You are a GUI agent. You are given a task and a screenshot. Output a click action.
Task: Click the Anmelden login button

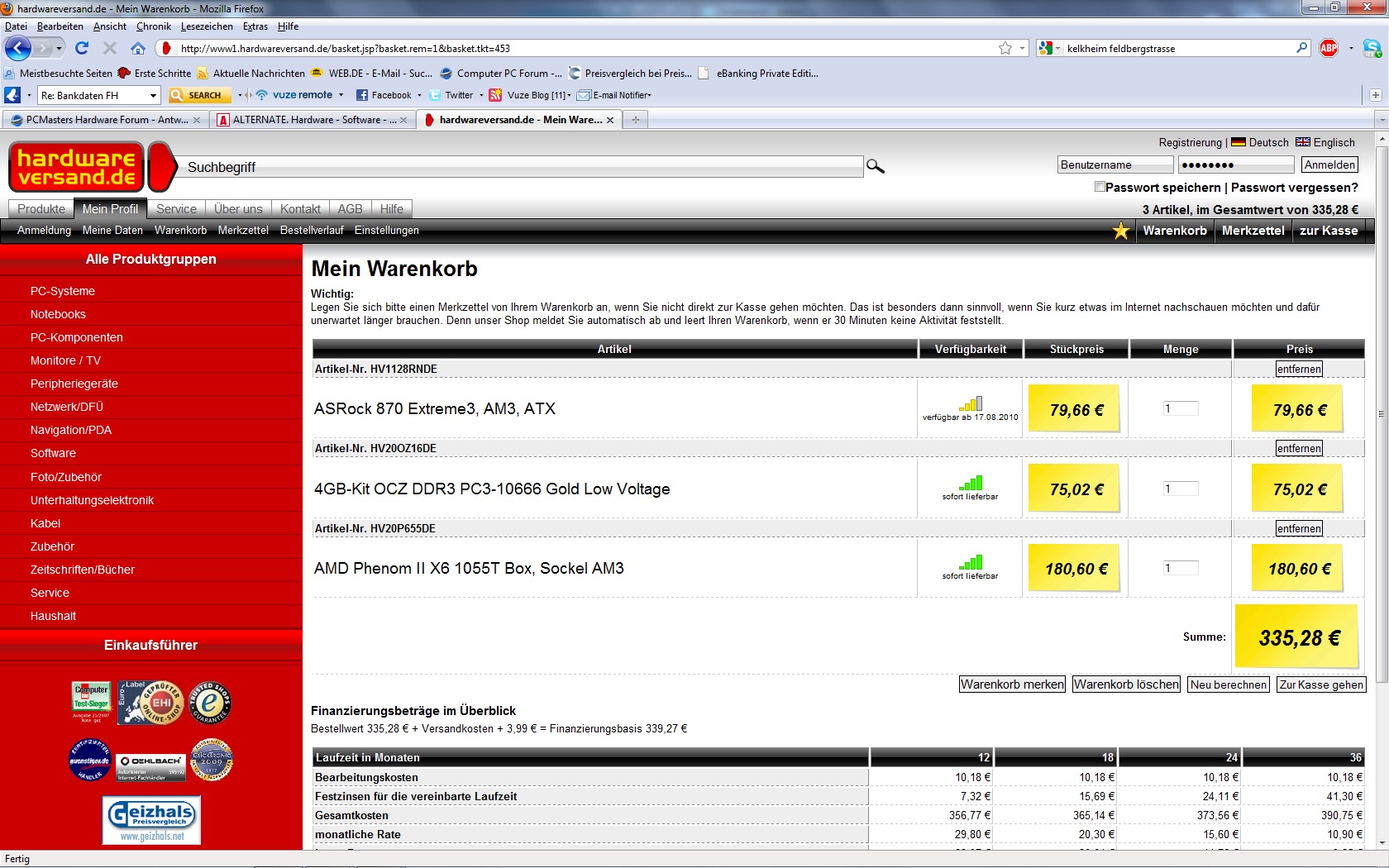(x=1330, y=165)
